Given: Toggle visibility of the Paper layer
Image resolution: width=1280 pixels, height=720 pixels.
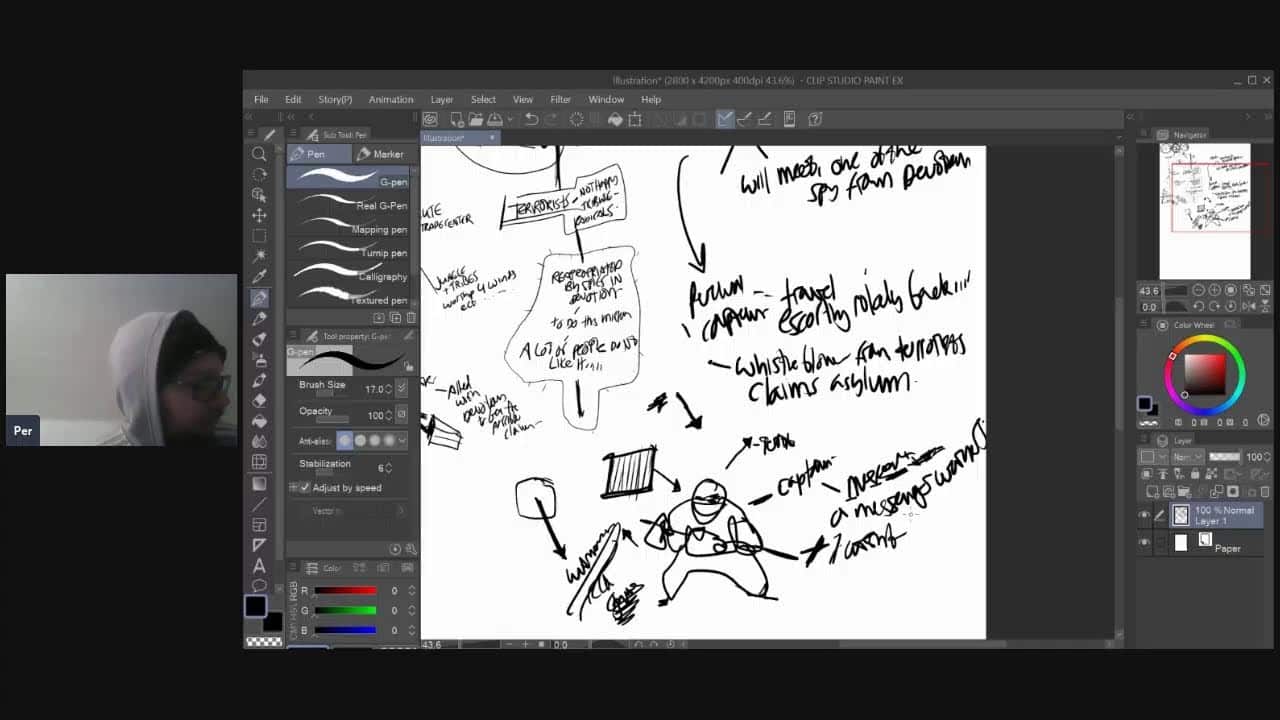Looking at the screenshot, I should click(1144, 542).
